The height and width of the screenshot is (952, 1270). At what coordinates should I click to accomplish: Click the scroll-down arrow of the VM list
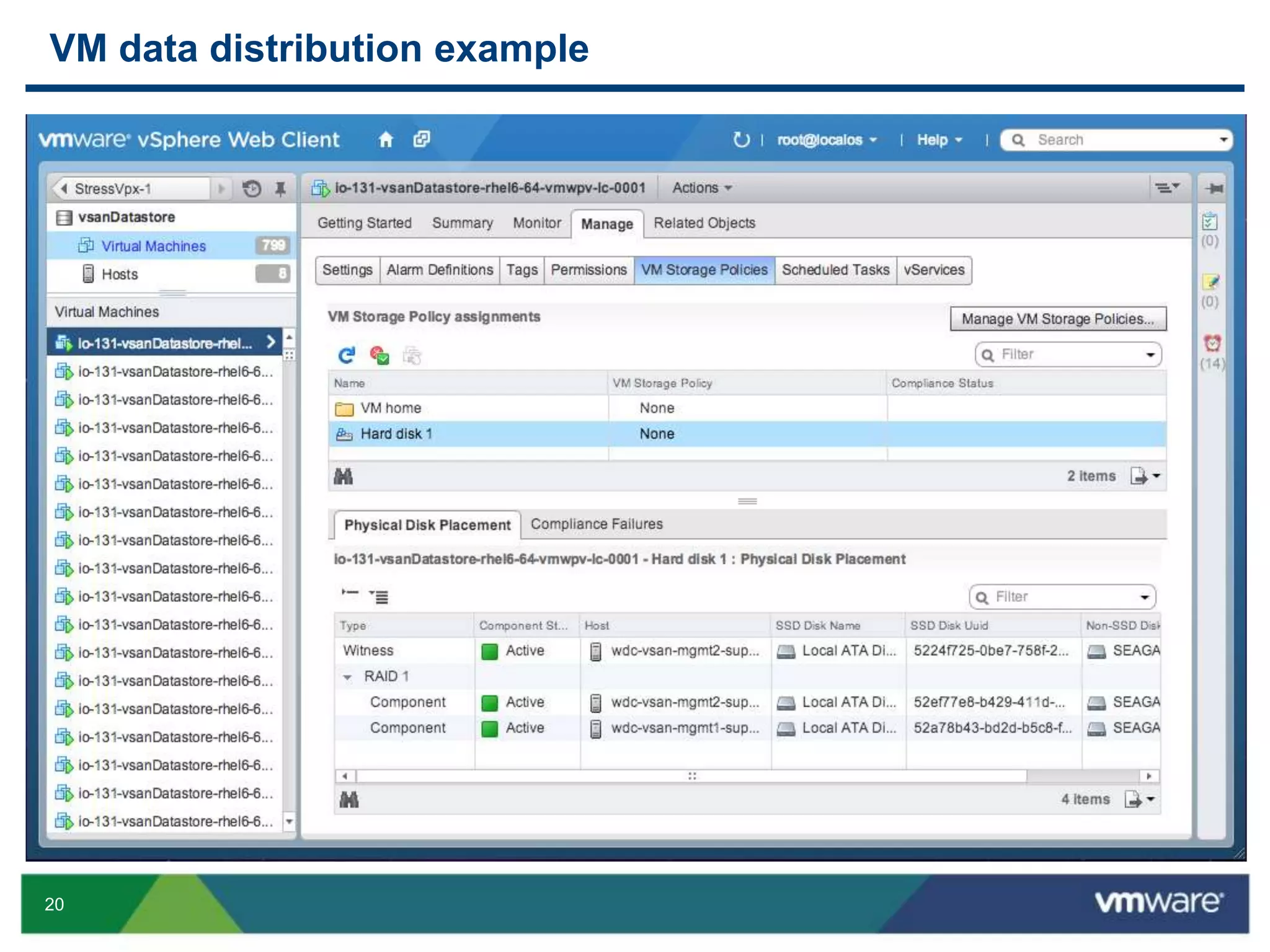click(x=289, y=822)
